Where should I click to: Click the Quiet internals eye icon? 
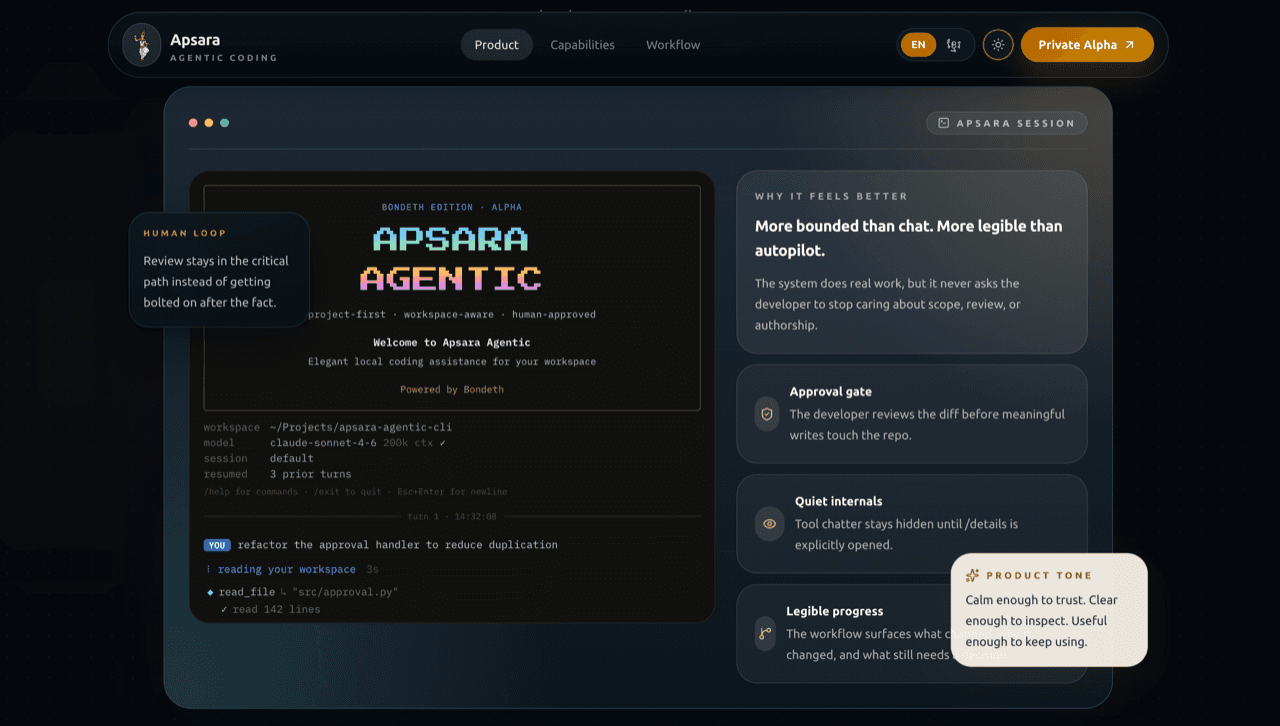click(x=769, y=523)
